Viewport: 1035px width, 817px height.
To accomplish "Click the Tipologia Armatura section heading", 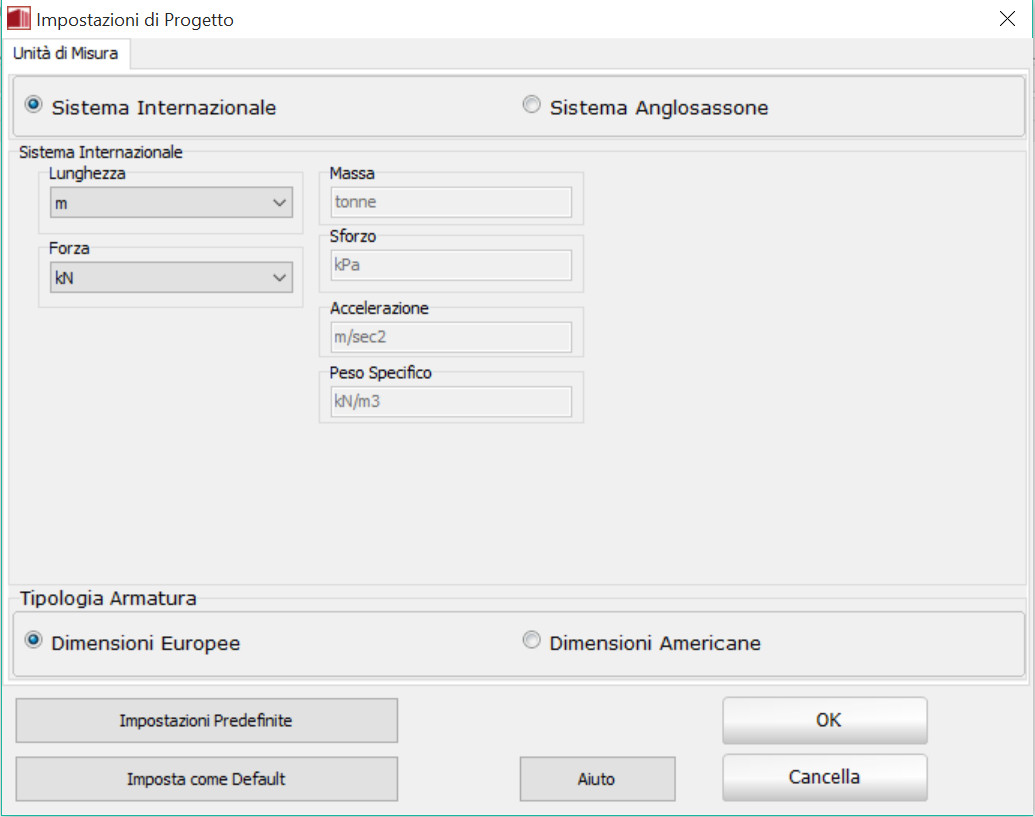I will (108, 599).
